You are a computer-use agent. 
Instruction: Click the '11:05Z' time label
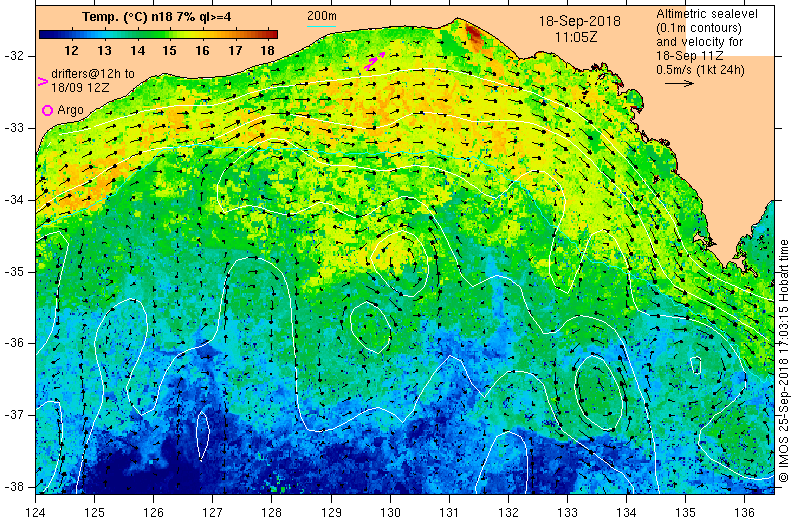pos(576,37)
